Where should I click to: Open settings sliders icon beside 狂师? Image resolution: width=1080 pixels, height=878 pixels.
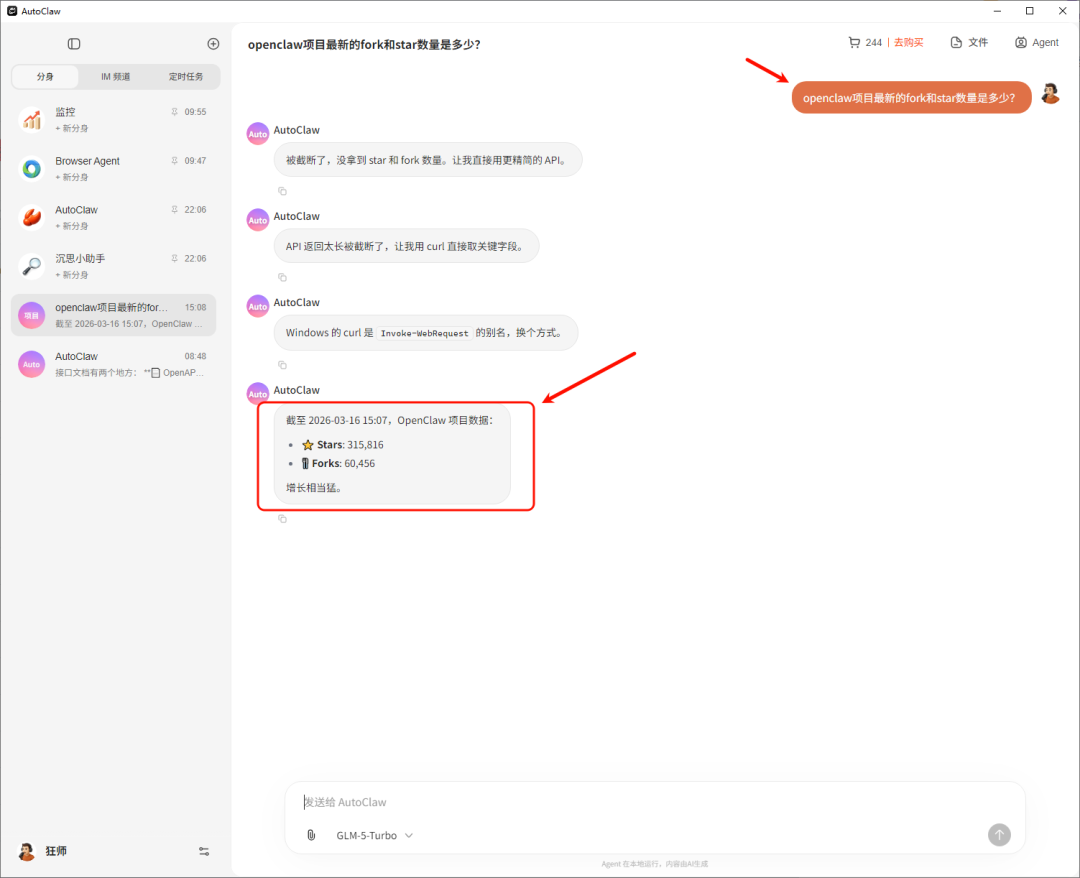[204, 852]
